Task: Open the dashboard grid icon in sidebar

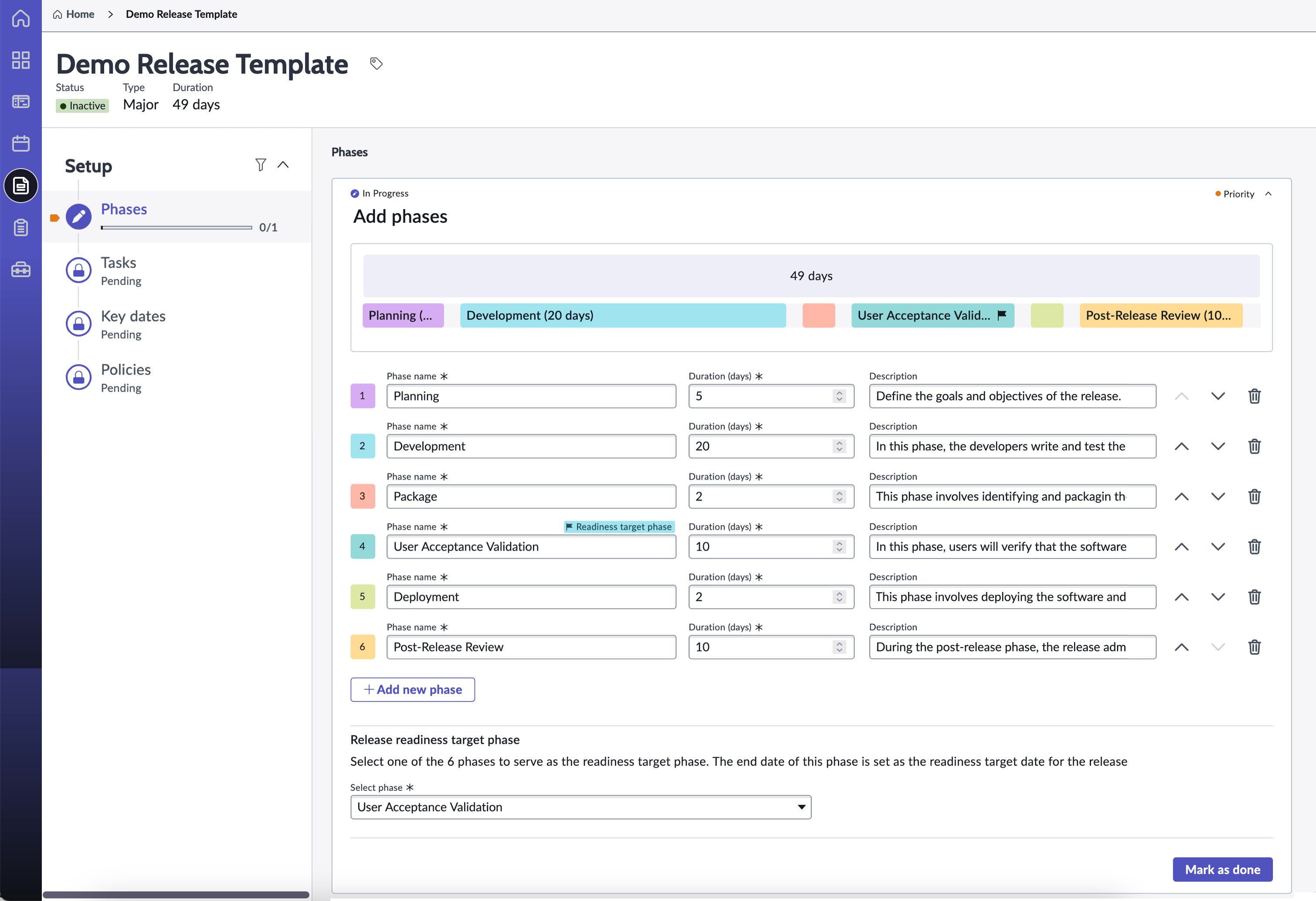Action: click(21, 60)
